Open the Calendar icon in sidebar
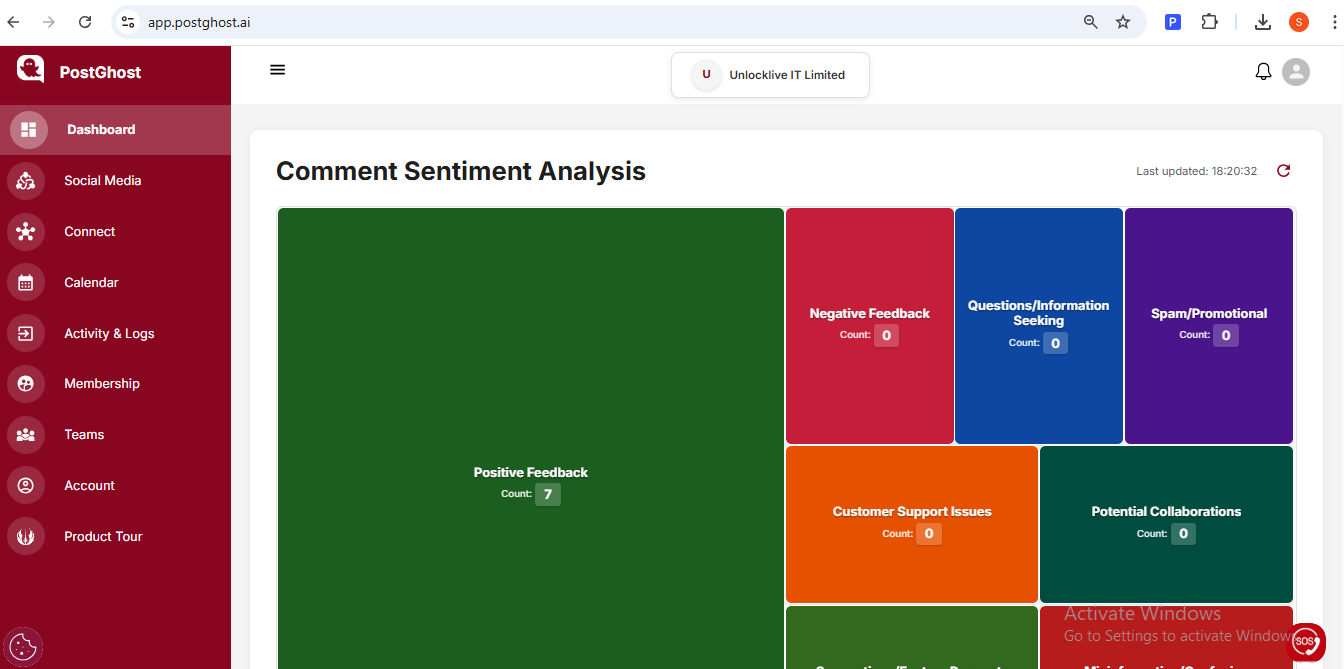Viewport: 1344px width, 669px height. click(x=26, y=283)
